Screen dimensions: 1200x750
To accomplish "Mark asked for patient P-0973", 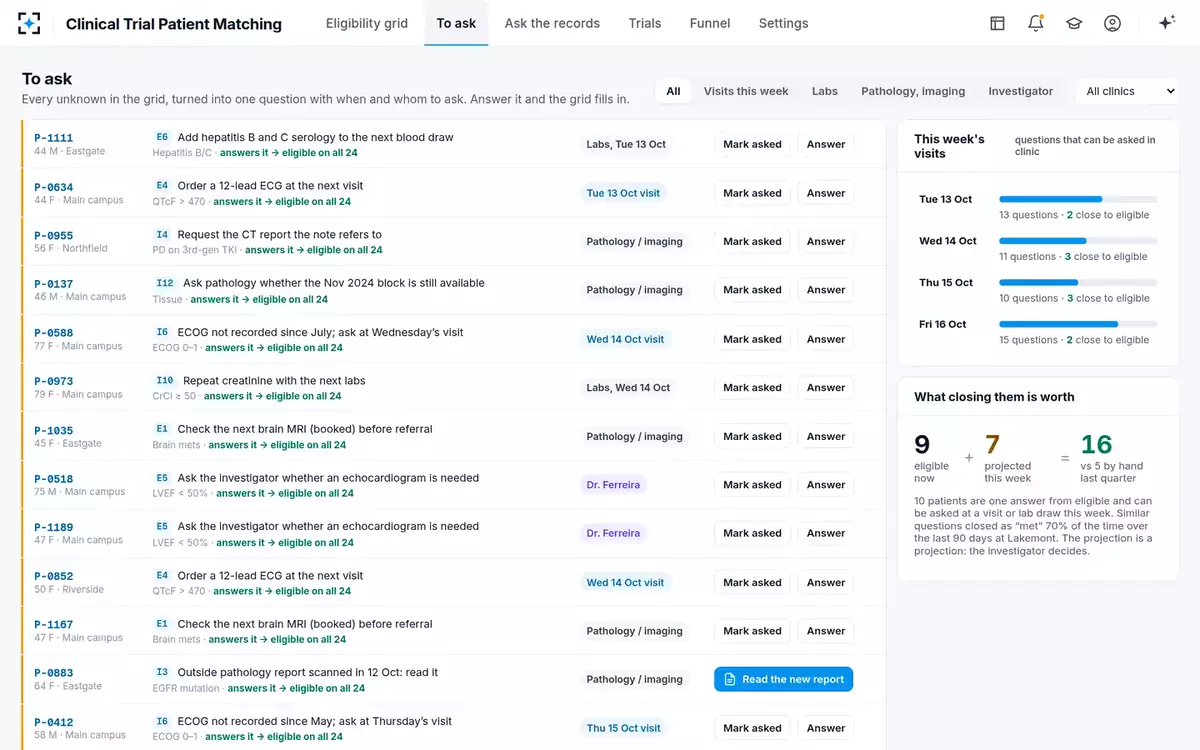I will click(x=752, y=387).
